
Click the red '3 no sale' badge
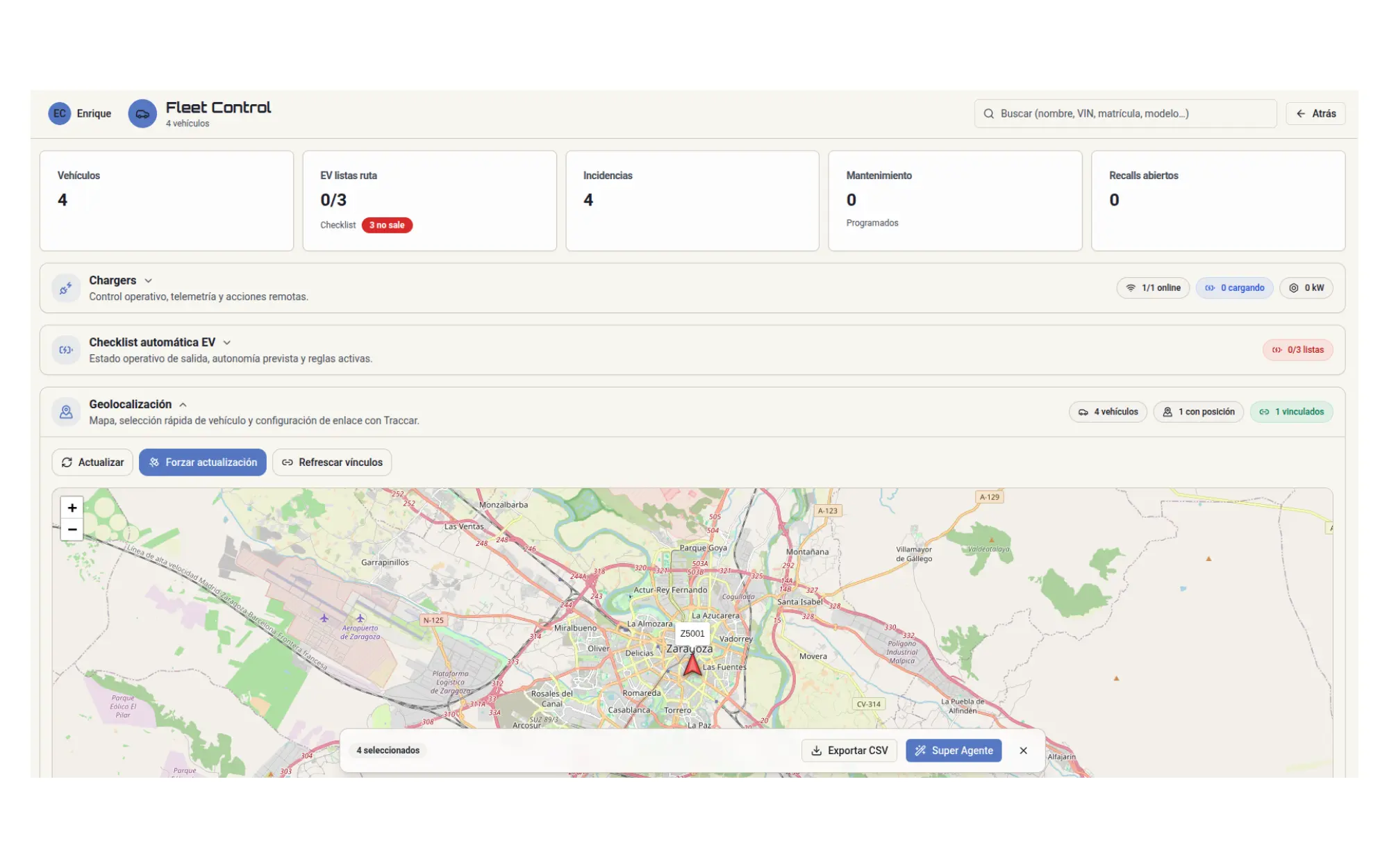tap(387, 225)
